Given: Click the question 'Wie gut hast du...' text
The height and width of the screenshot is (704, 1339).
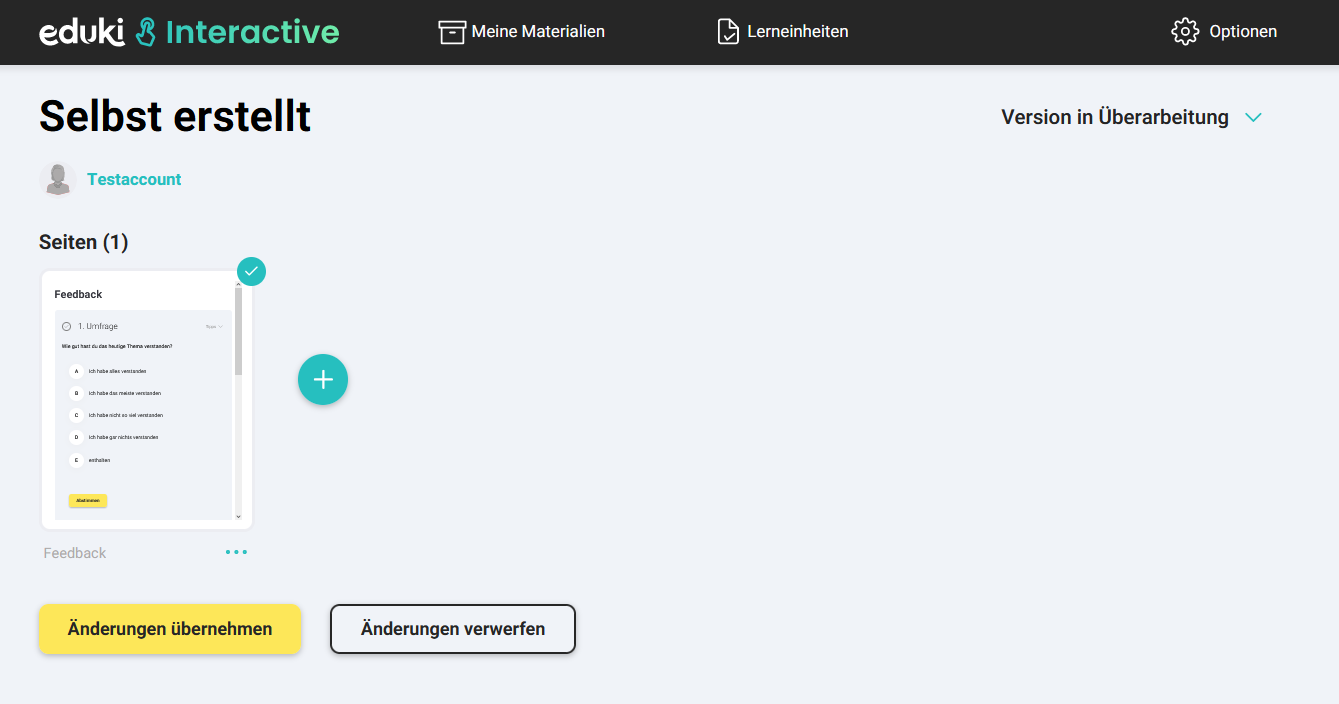Looking at the screenshot, I should click(x=117, y=346).
